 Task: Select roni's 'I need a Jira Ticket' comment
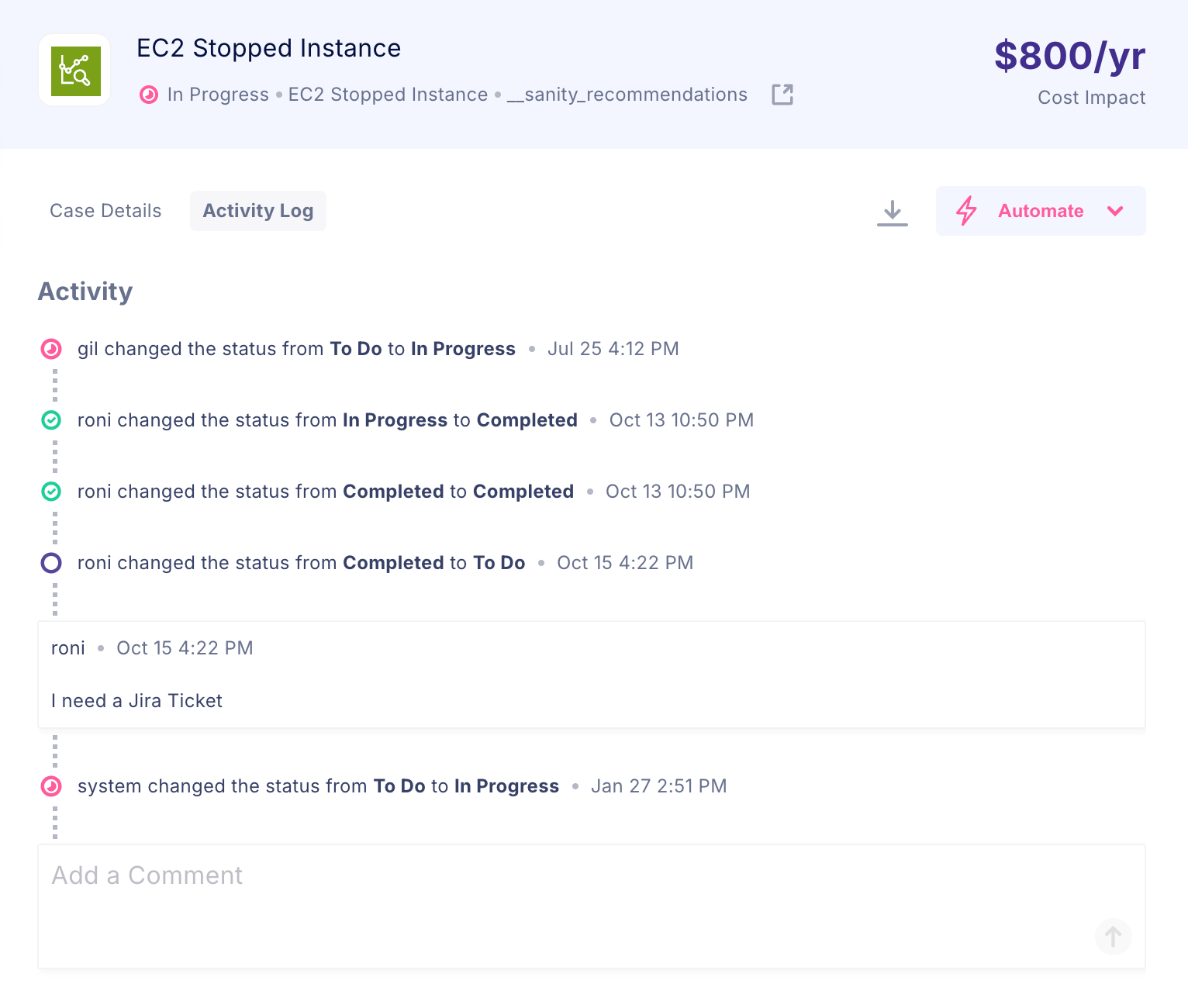pyautogui.click(x=136, y=701)
